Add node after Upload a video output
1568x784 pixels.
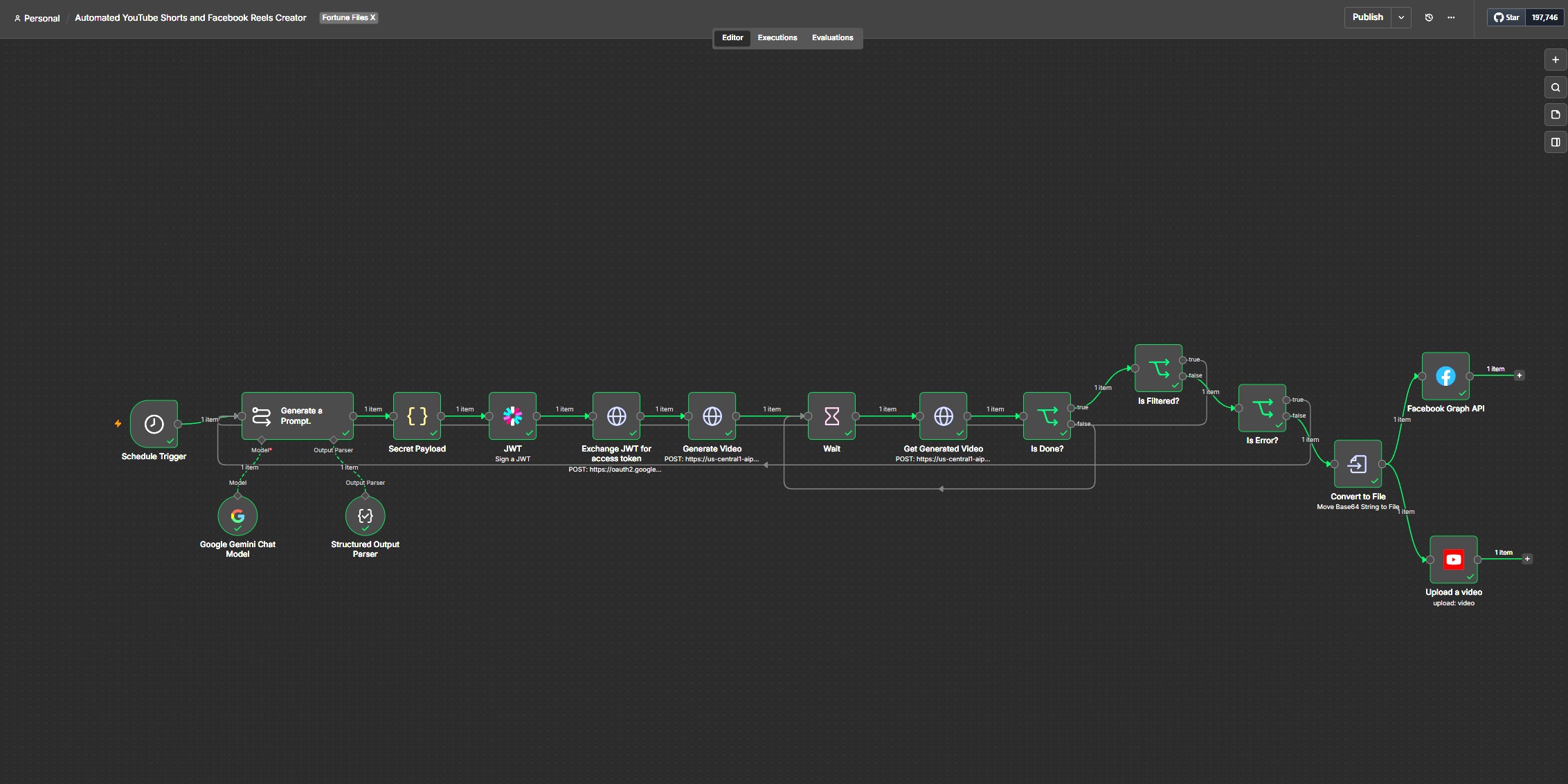tap(1528, 559)
